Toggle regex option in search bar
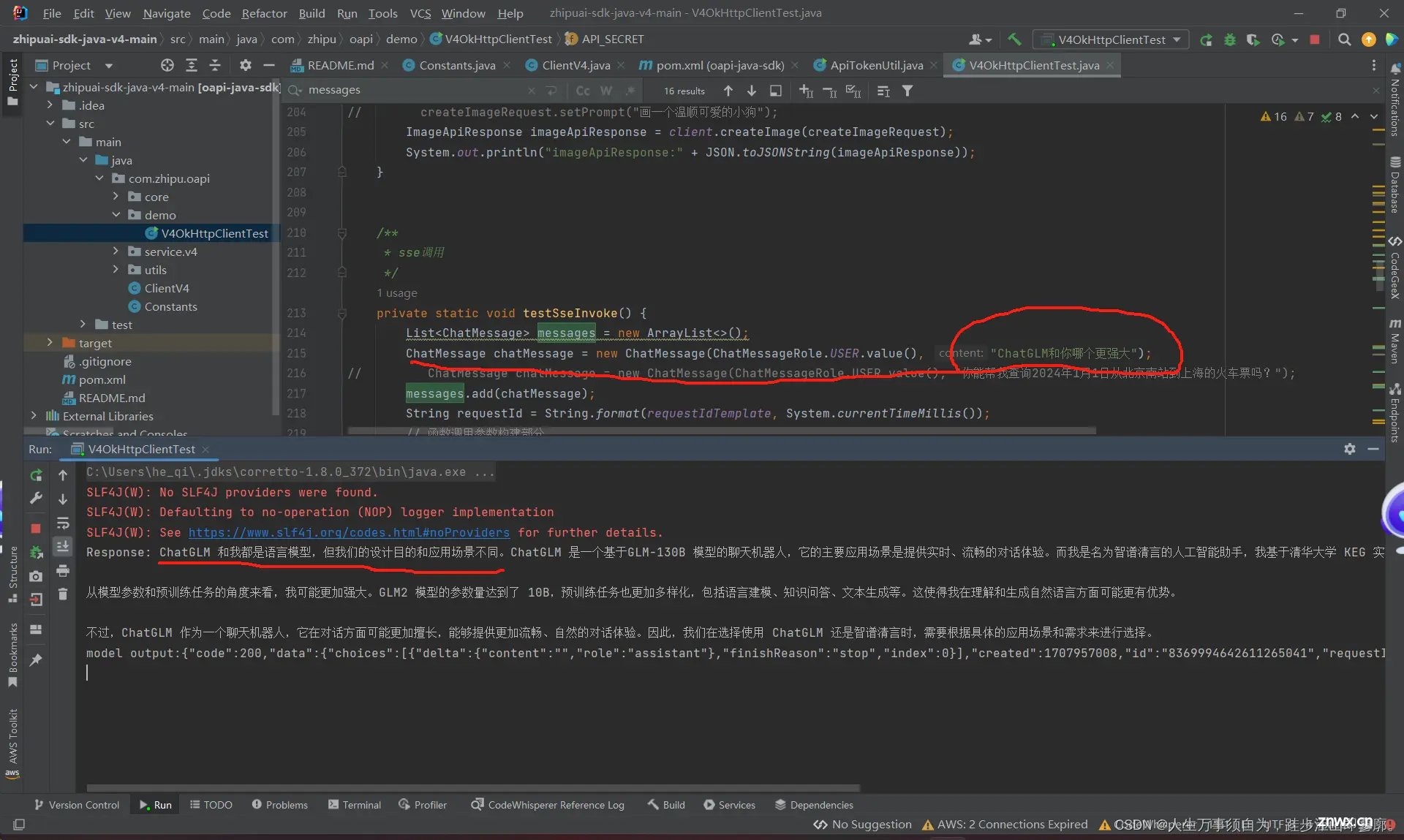Screen dimensions: 1404x840 tap(630, 91)
